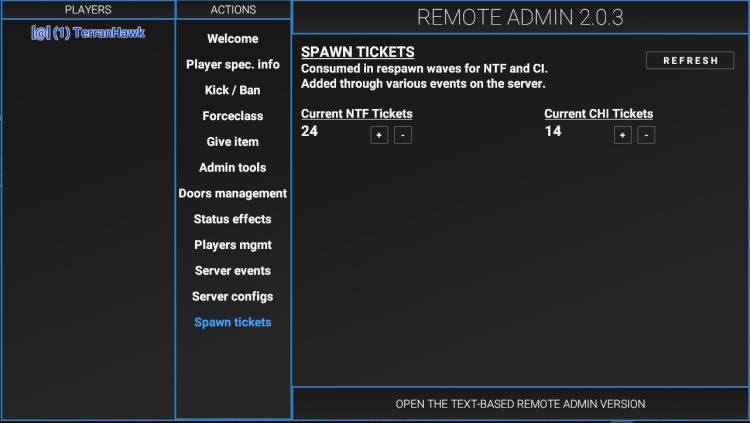Viewport: 750px width, 423px height.
Task: Switch to Admin tools
Action: point(233,168)
